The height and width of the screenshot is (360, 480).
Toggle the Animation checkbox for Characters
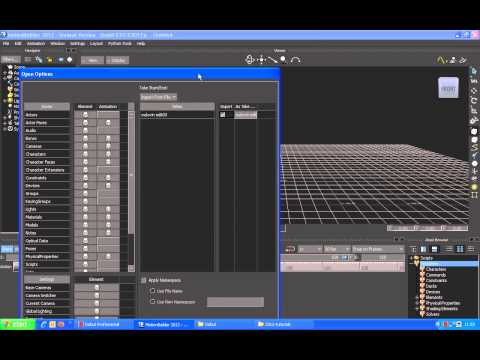[x=108, y=154]
